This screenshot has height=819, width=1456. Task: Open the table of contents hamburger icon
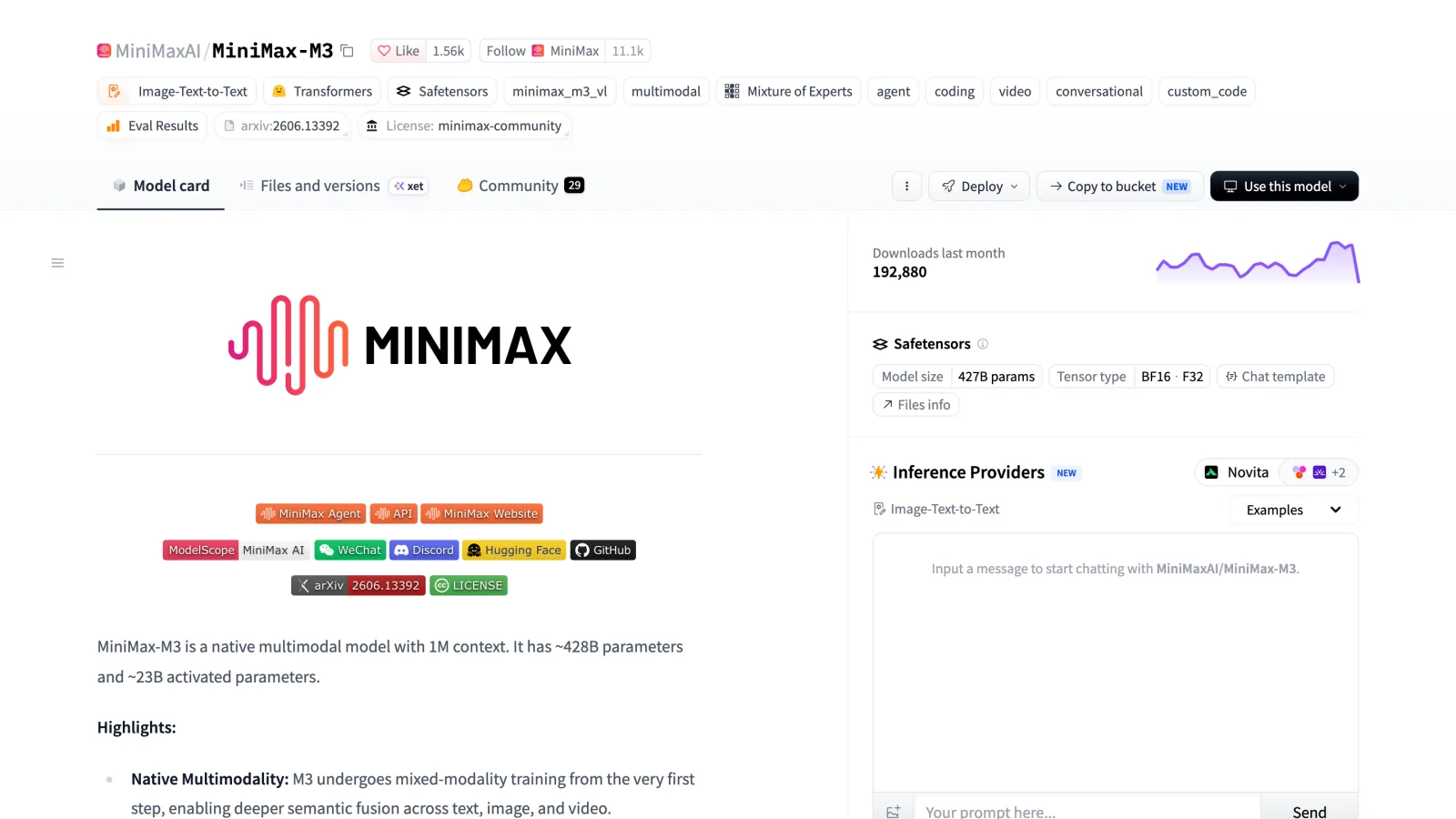(x=57, y=263)
